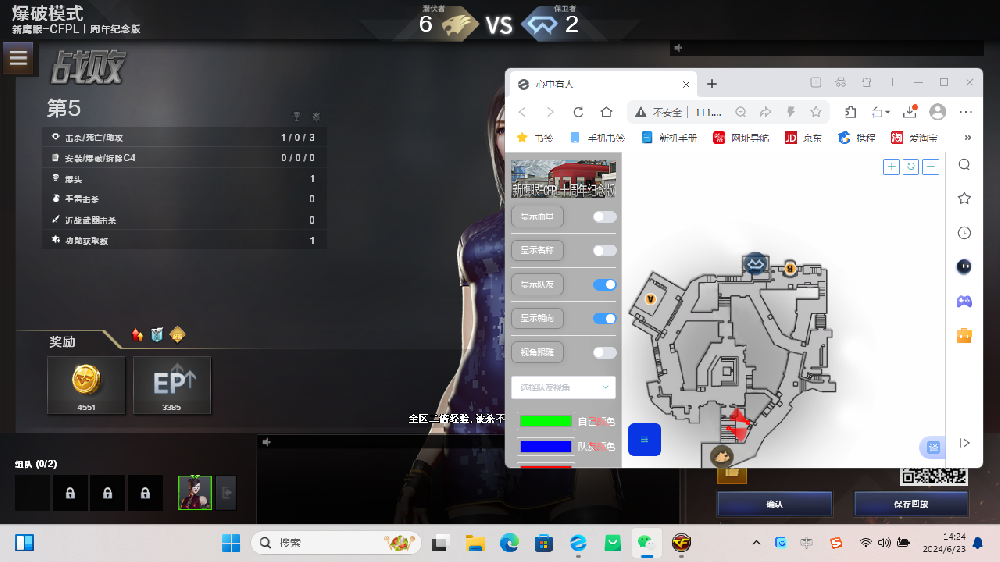Open the browser profile avatar
This screenshot has width=1000, height=562.
[938, 112]
